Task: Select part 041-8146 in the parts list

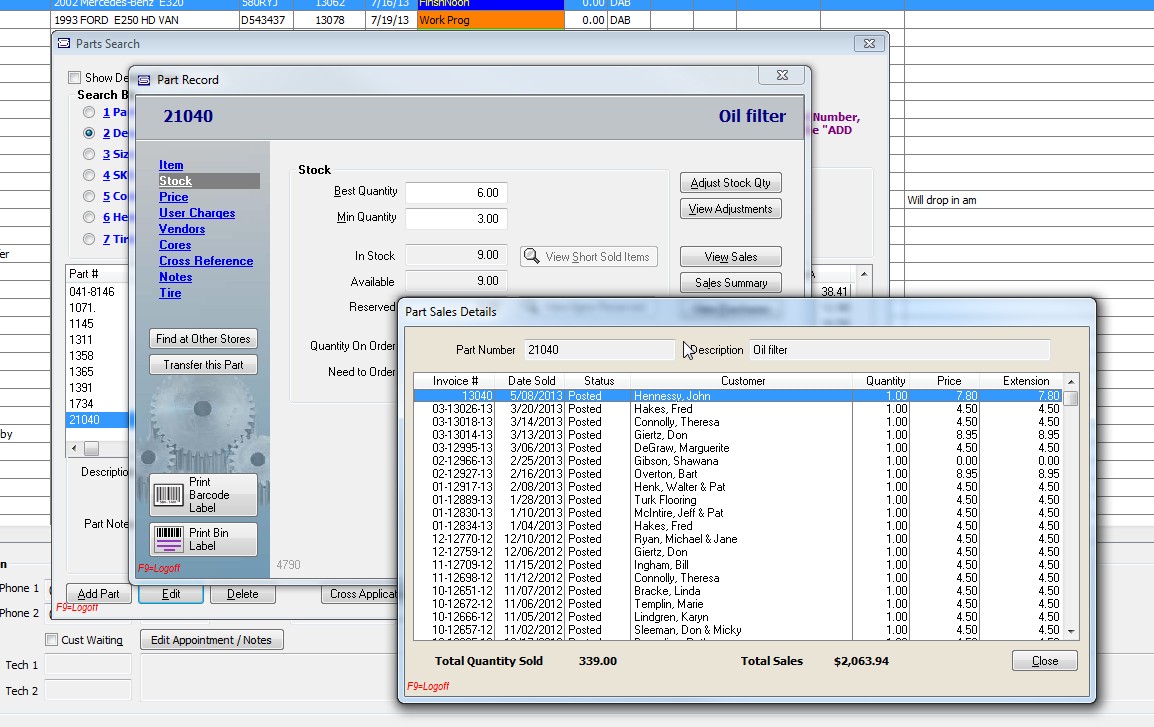Action: point(92,292)
